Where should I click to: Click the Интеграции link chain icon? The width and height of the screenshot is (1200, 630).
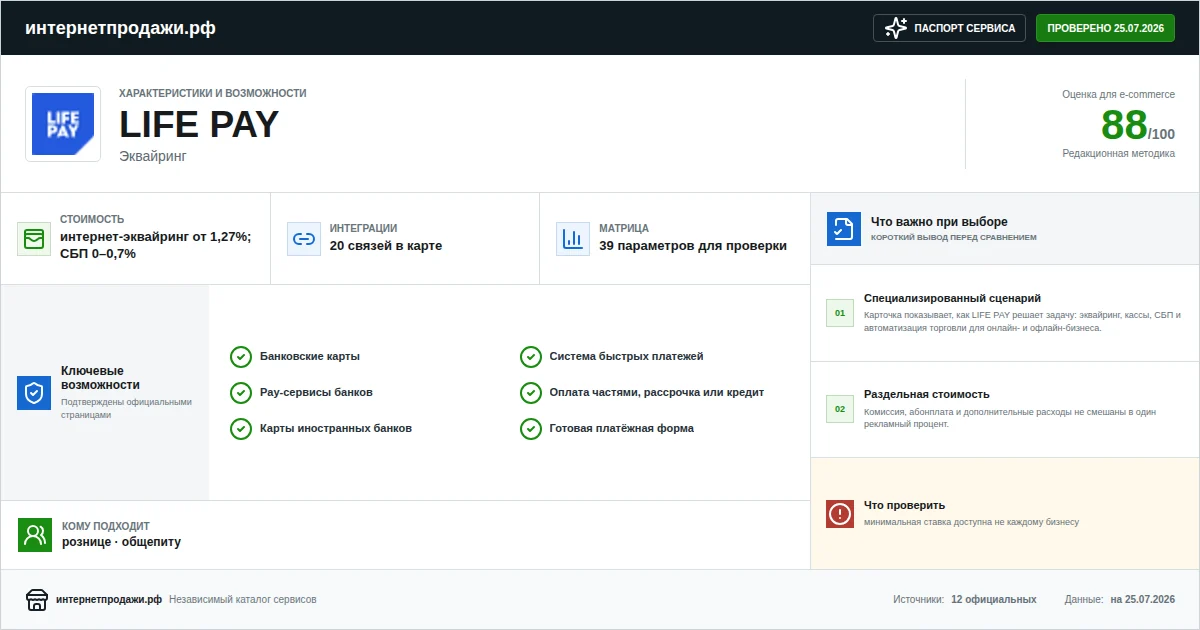tap(304, 239)
